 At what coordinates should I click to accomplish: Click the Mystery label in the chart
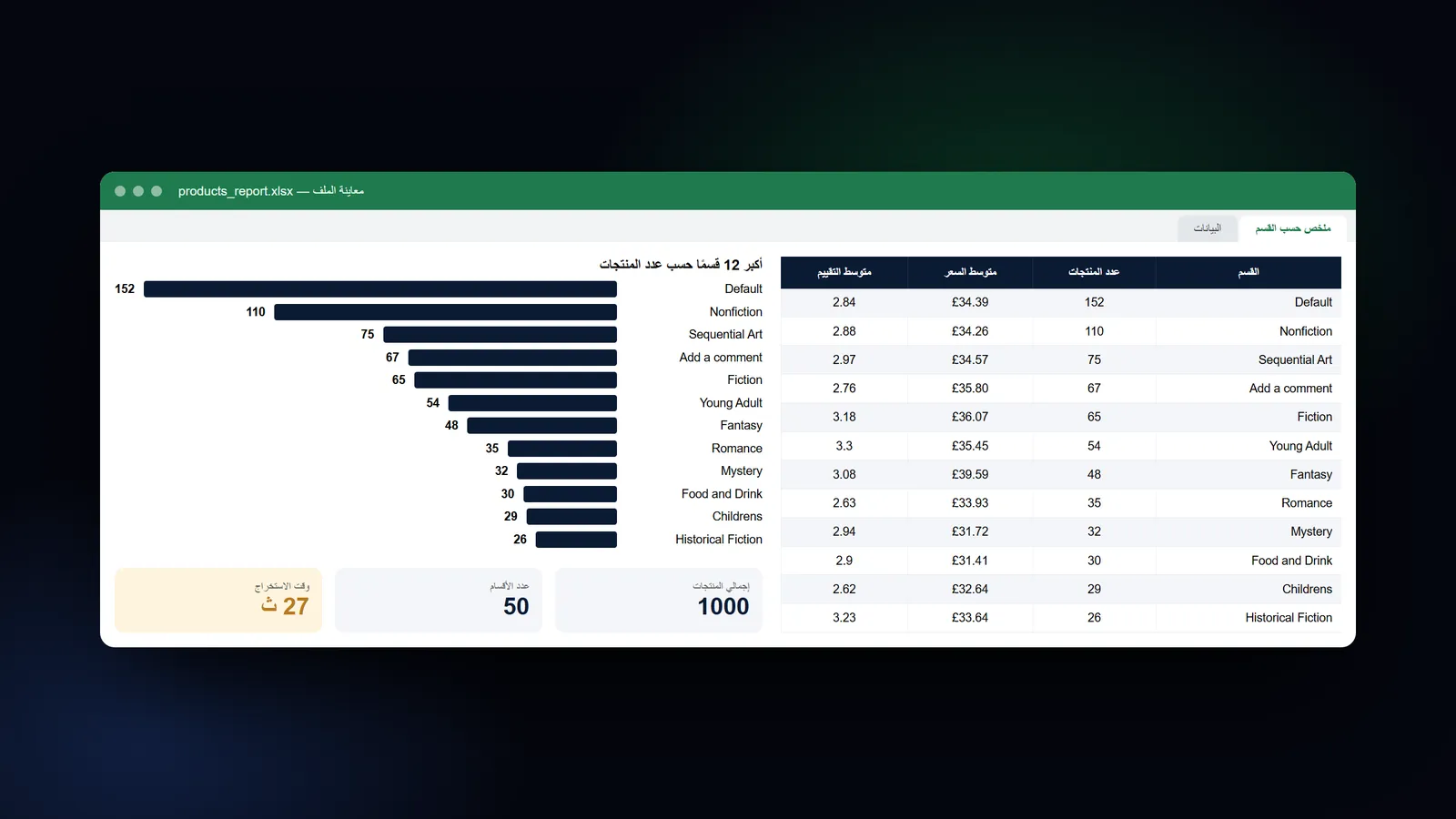[x=742, y=471]
